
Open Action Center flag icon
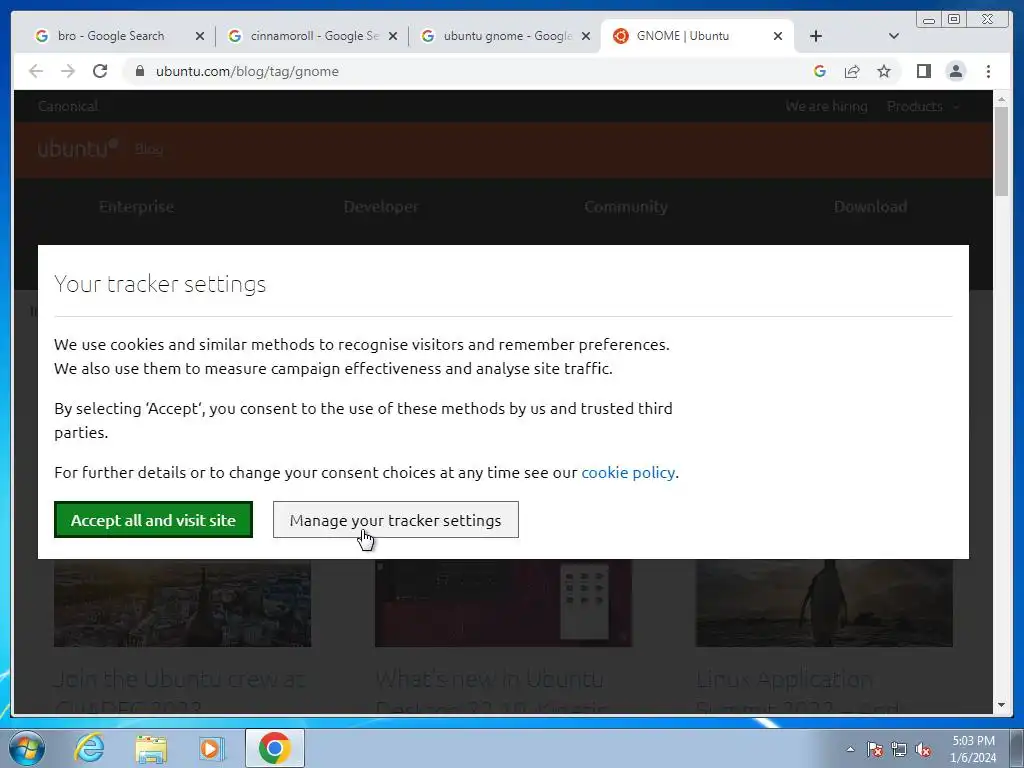pos(875,749)
